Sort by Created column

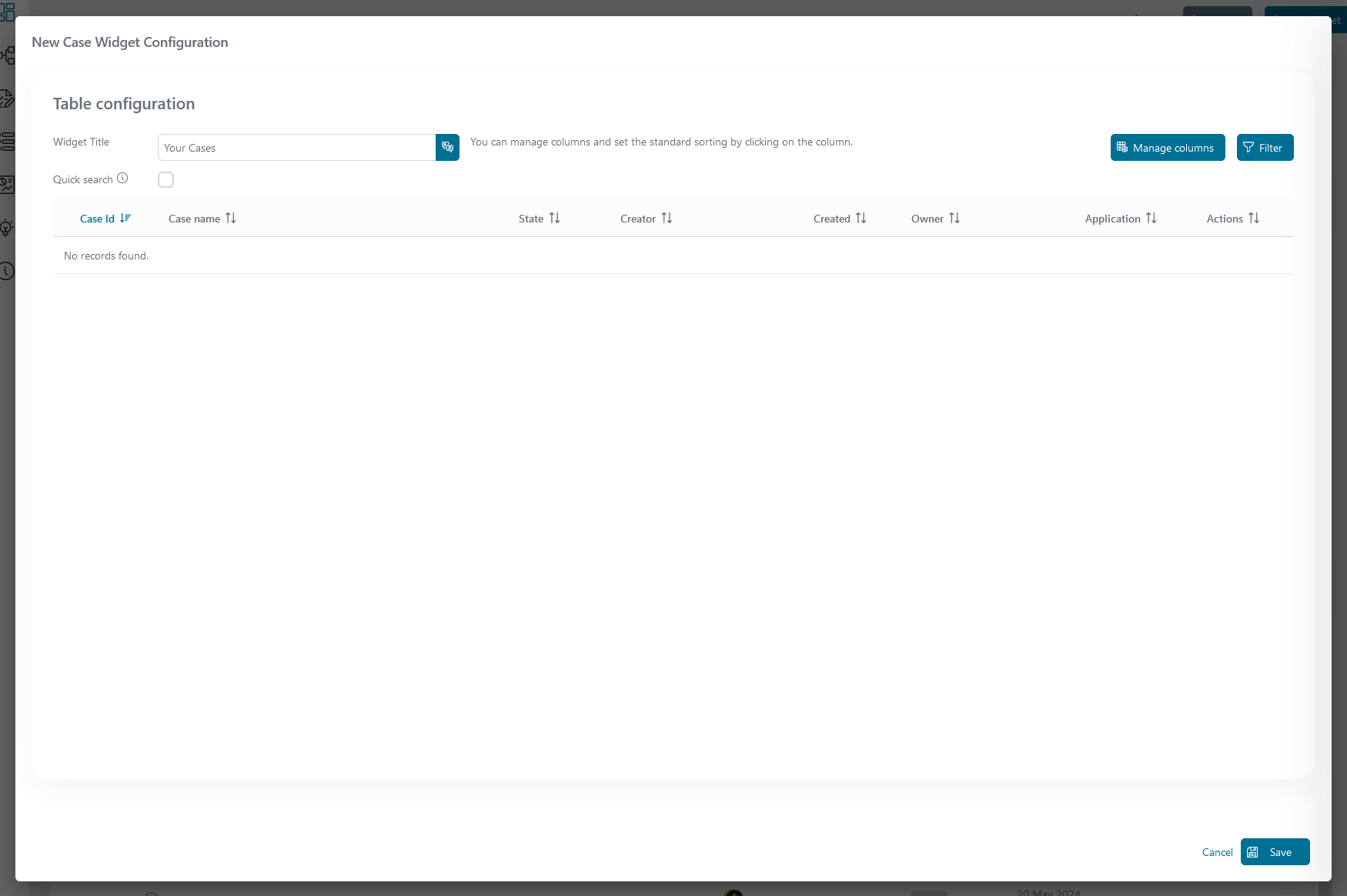tap(861, 218)
